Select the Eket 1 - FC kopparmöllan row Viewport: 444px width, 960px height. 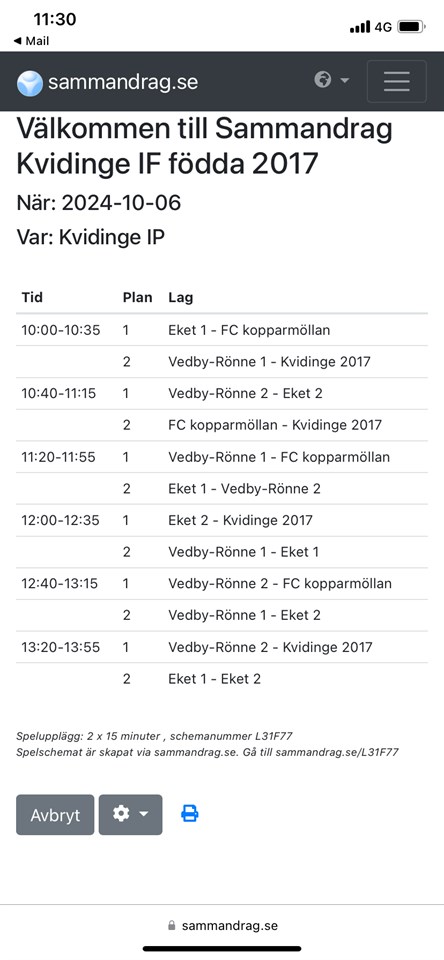point(222,330)
